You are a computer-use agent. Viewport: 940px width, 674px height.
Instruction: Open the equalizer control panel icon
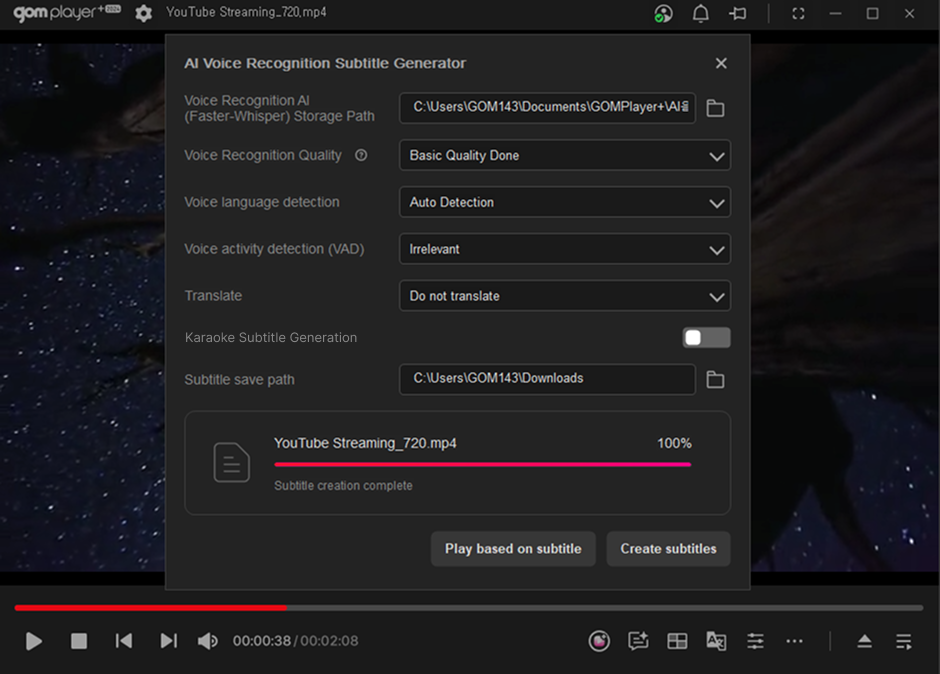coord(755,641)
